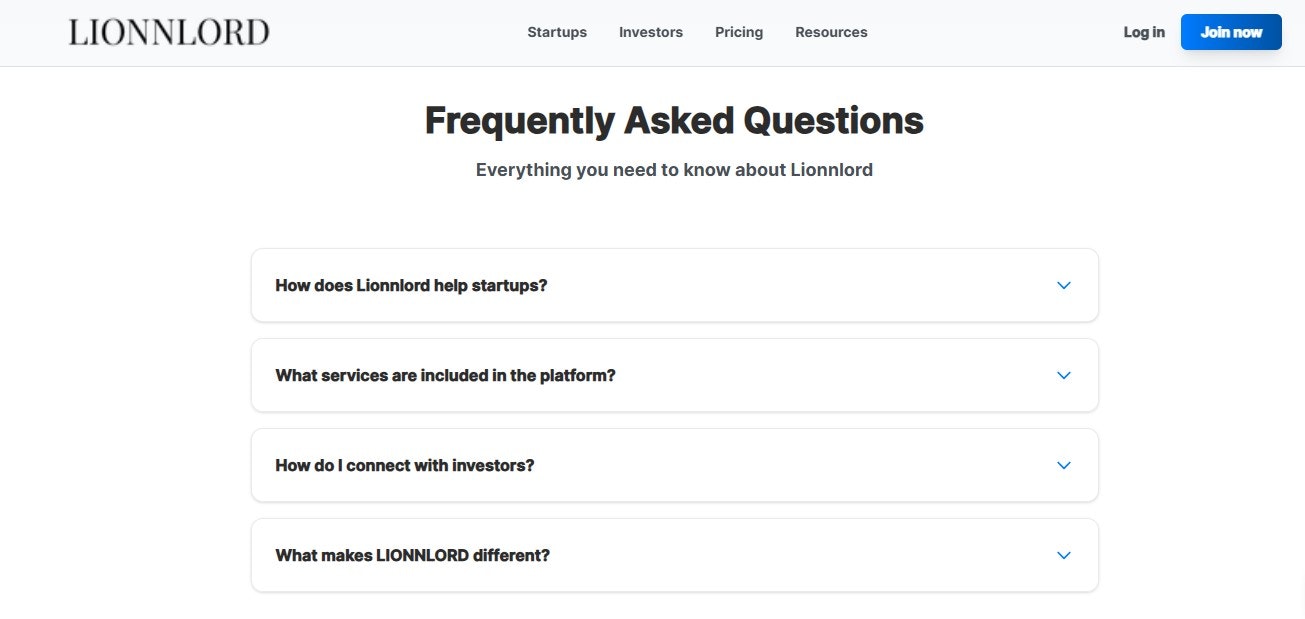Screen dimensions: 1305x619
Task: Click "What services are included in the platform?" text
Action: click(445, 375)
